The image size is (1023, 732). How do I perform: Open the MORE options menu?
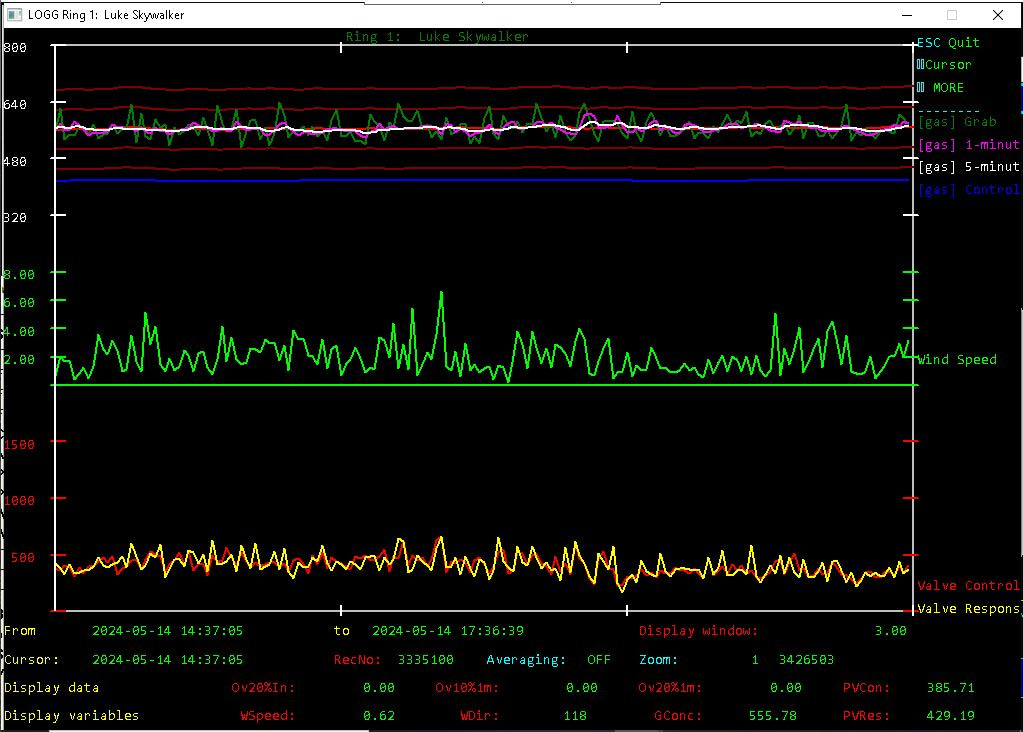(940, 87)
